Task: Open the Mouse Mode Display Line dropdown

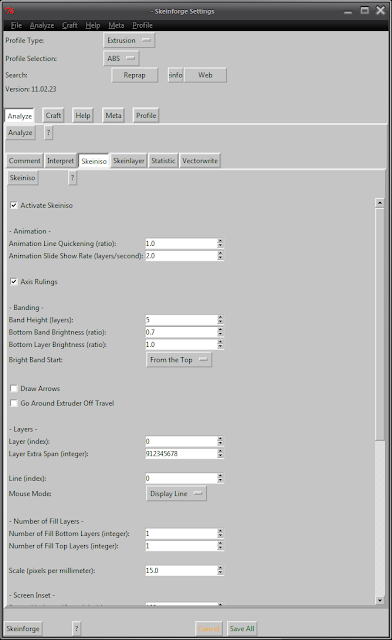Action: pyautogui.click(x=176, y=493)
